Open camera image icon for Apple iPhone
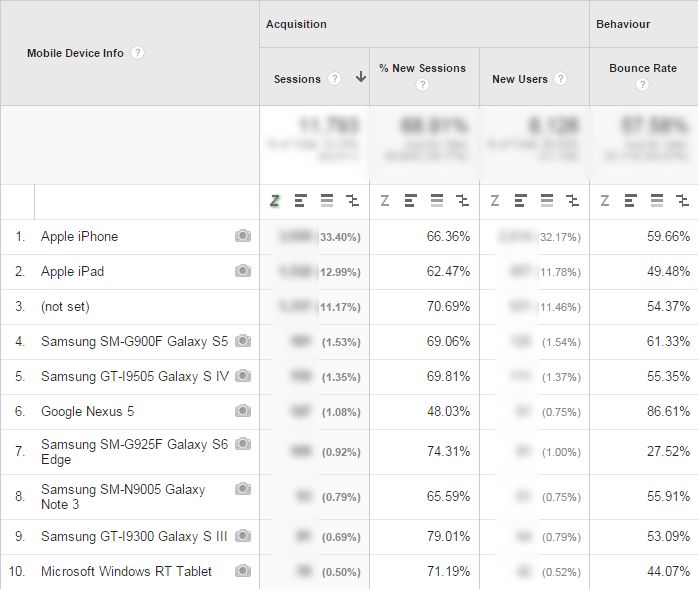The image size is (698, 589). click(243, 236)
